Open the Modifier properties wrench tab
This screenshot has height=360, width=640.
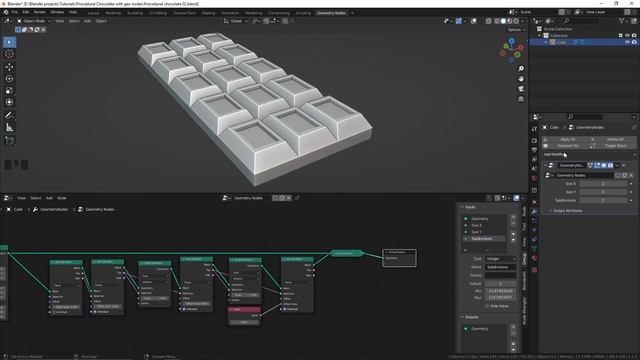[x=534, y=211]
